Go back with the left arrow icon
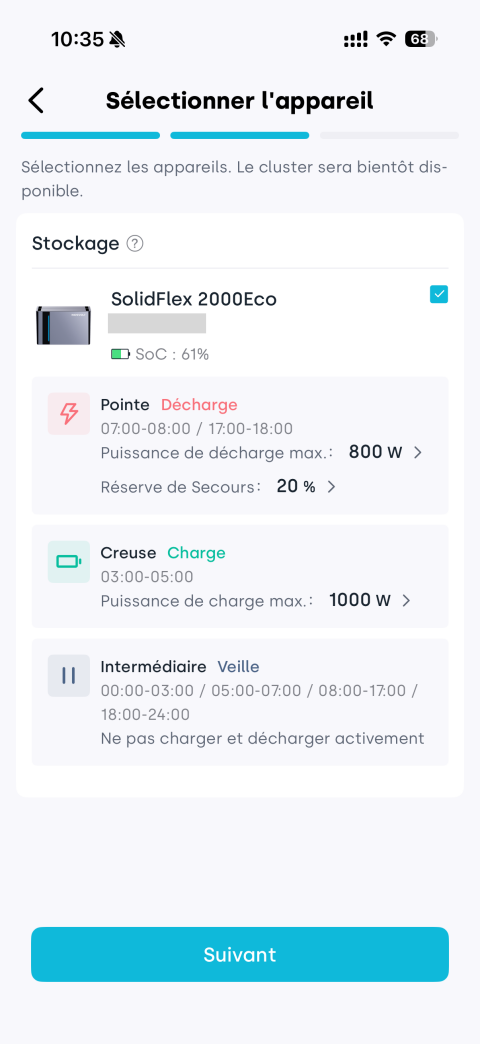The image size is (480, 1044). [35, 101]
